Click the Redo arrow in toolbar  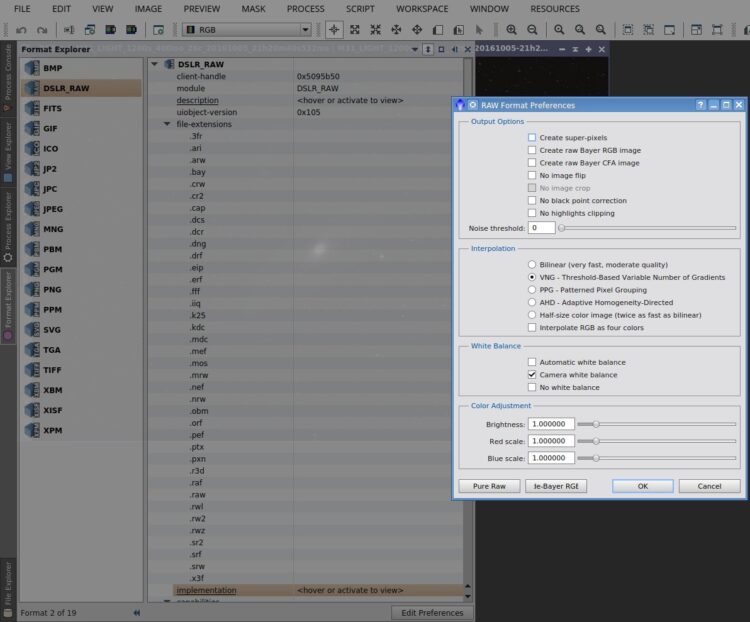42,30
